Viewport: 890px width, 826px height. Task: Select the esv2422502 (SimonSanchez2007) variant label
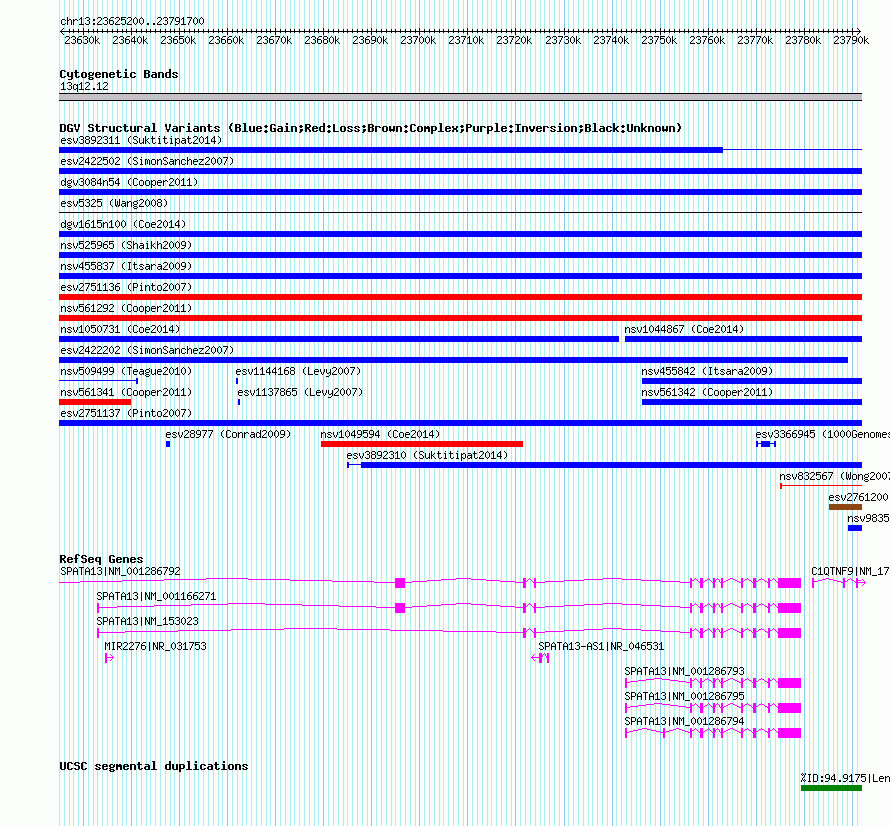pyautogui.click(x=147, y=161)
